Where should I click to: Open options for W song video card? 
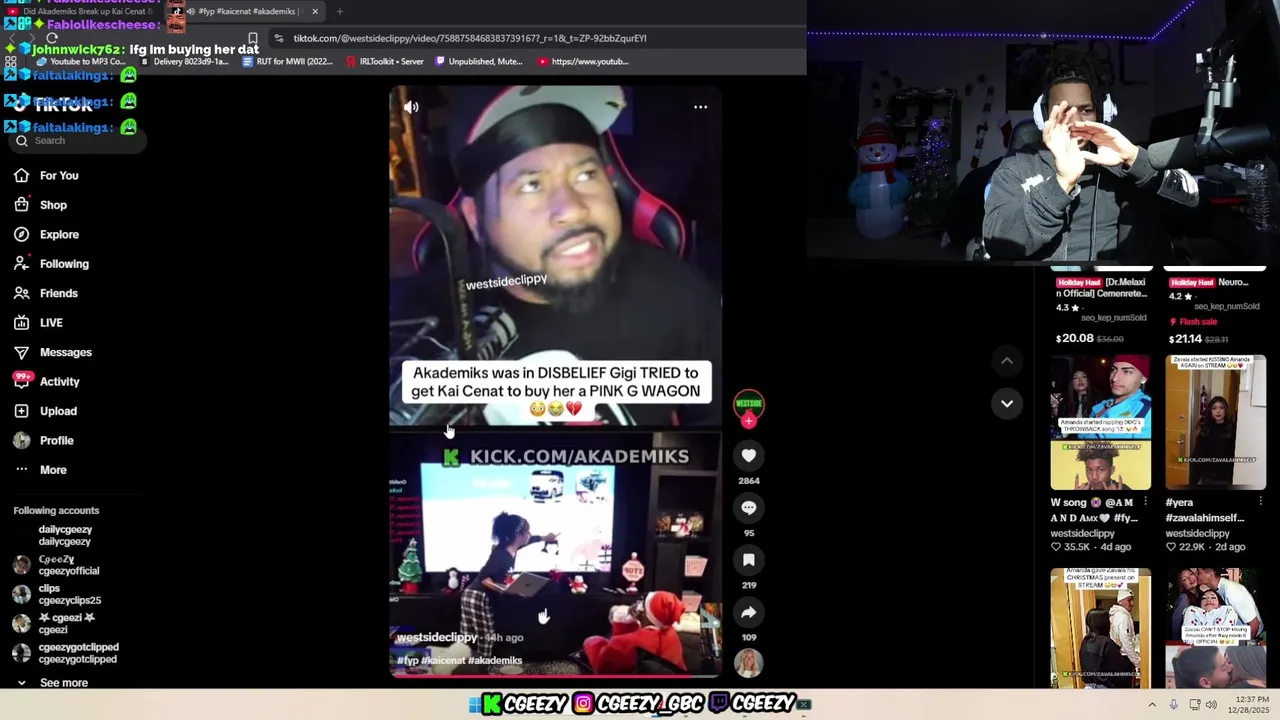tap(1145, 503)
